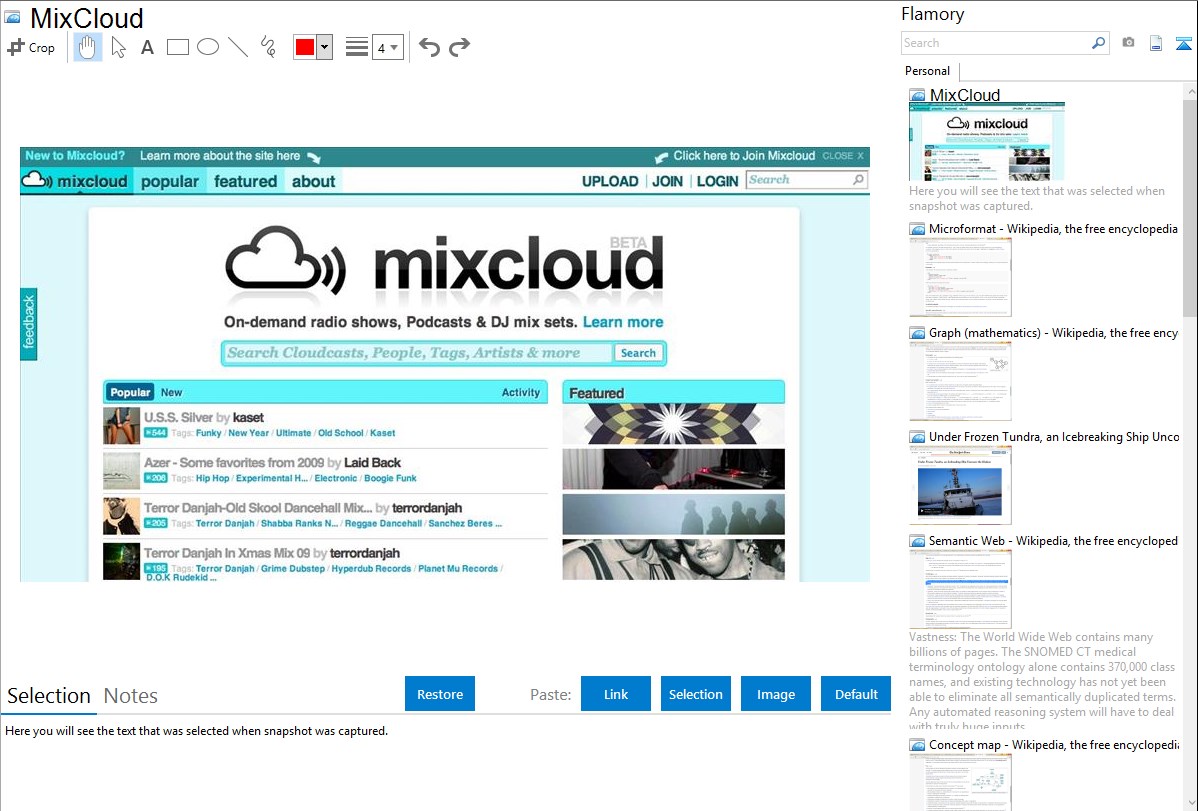1198x811 pixels.
Task: Click the LOGIN link
Action: [717, 182]
